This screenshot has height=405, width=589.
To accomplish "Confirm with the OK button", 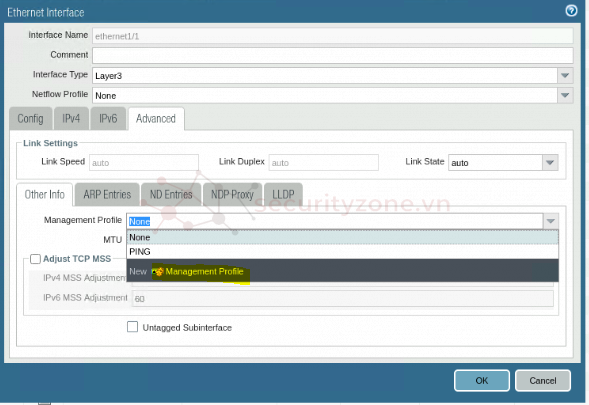I will 482,381.
